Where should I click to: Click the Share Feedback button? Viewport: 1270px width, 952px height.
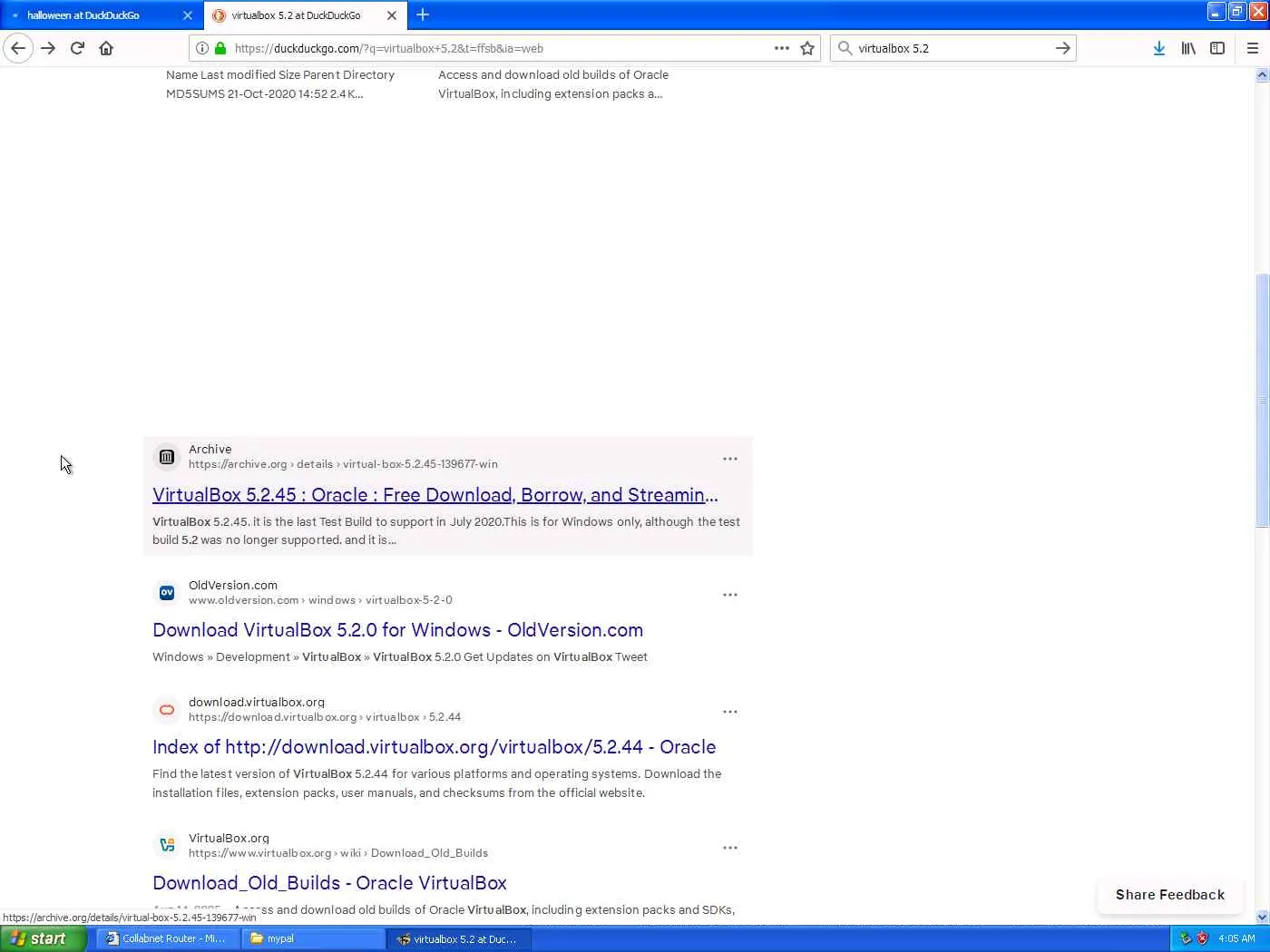click(1170, 895)
